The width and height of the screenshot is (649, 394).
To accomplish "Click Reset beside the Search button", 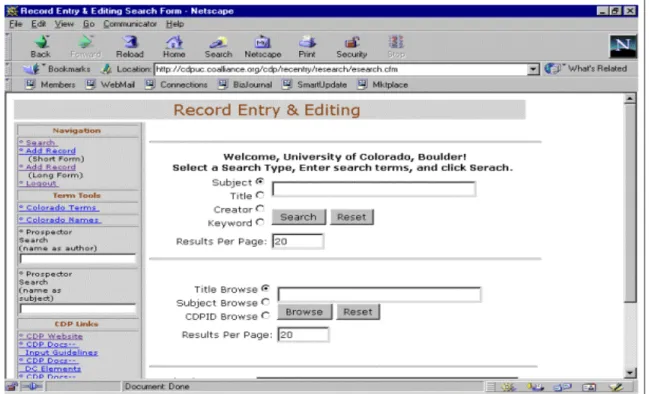I will click(x=352, y=217).
